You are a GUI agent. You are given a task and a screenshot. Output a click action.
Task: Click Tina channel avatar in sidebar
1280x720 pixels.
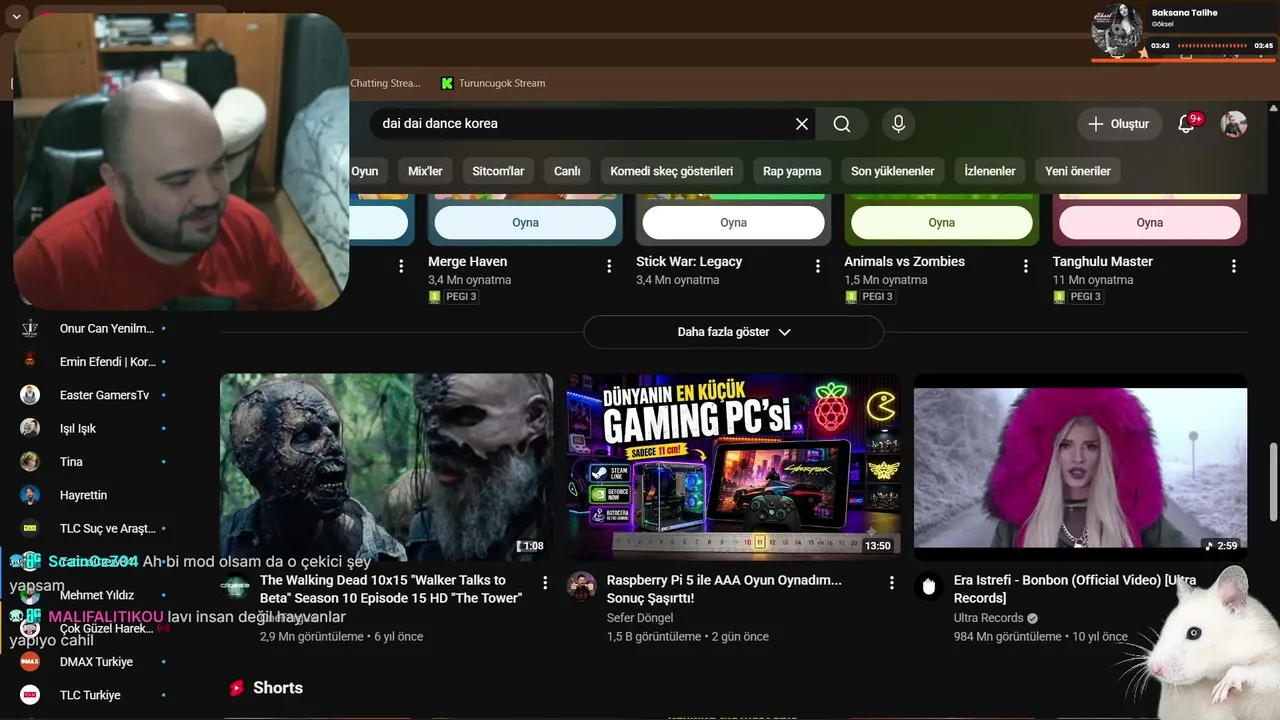pos(30,461)
